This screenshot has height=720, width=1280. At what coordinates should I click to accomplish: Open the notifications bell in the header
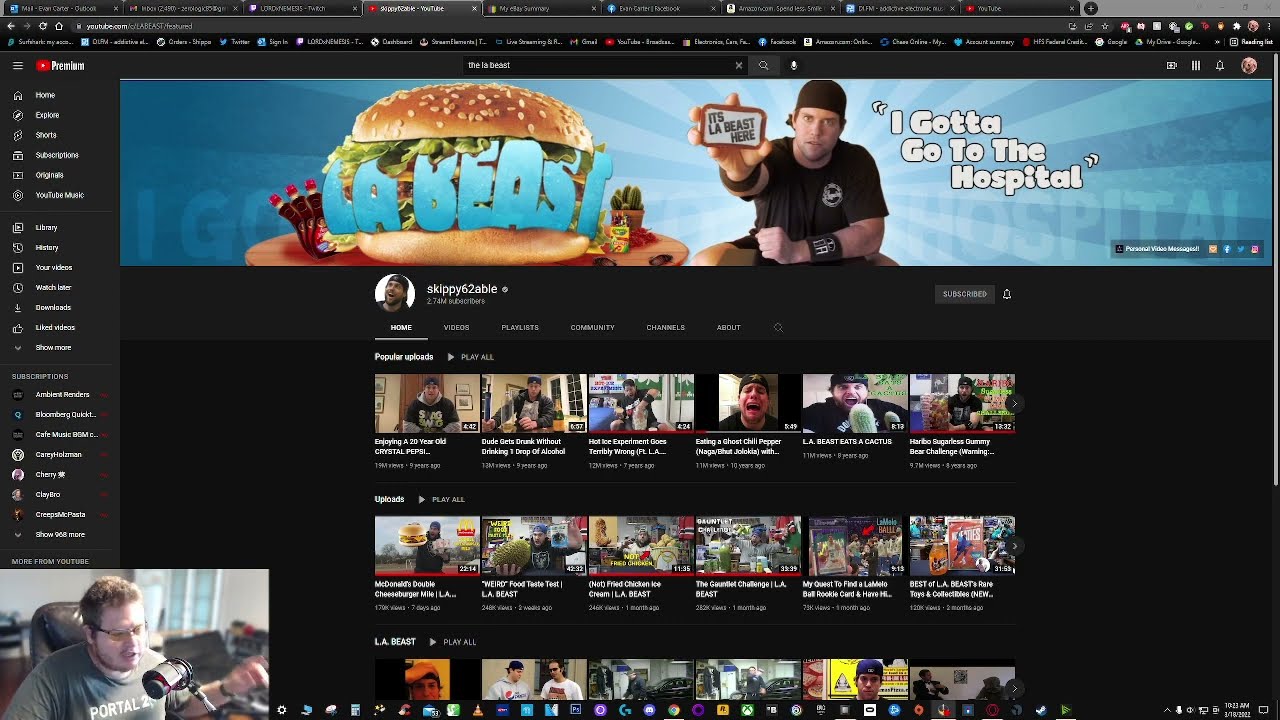(x=1220, y=66)
